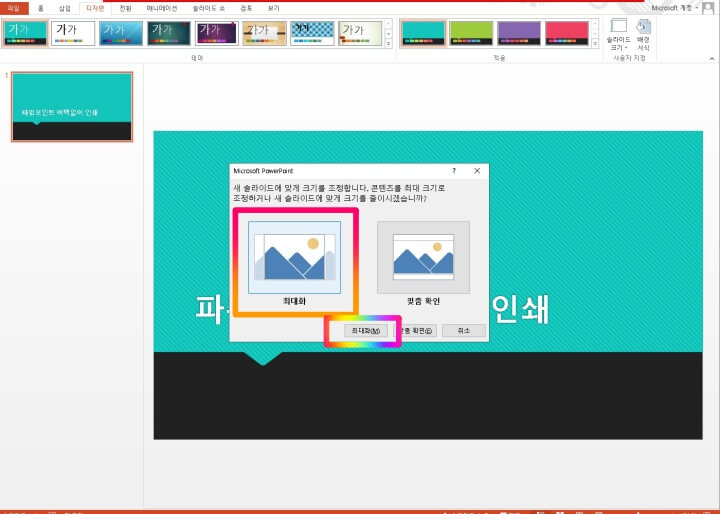720x514 pixels.
Task: Open the 슬라이드 쇼 ribbon tab
Action: [x=208, y=8]
